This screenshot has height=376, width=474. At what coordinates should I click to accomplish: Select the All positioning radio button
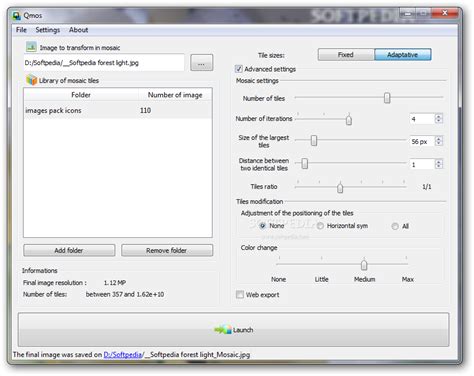(x=395, y=226)
